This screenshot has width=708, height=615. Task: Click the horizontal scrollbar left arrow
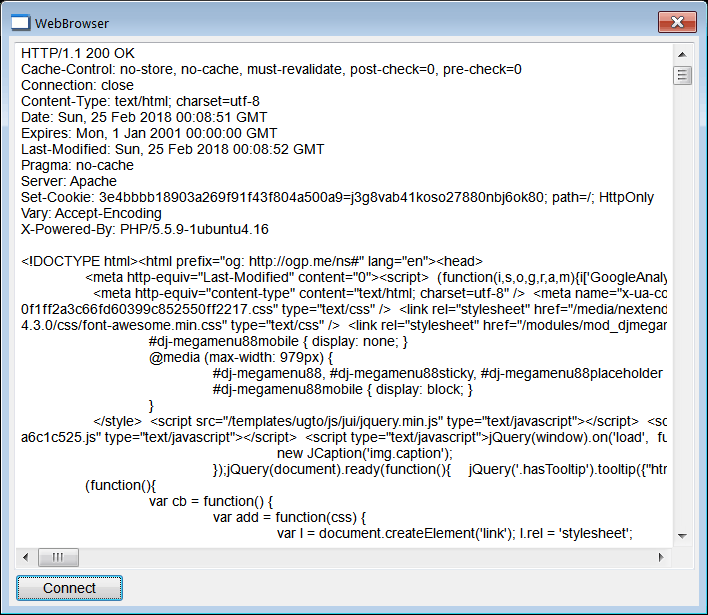pyautogui.click(x=26, y=557)
